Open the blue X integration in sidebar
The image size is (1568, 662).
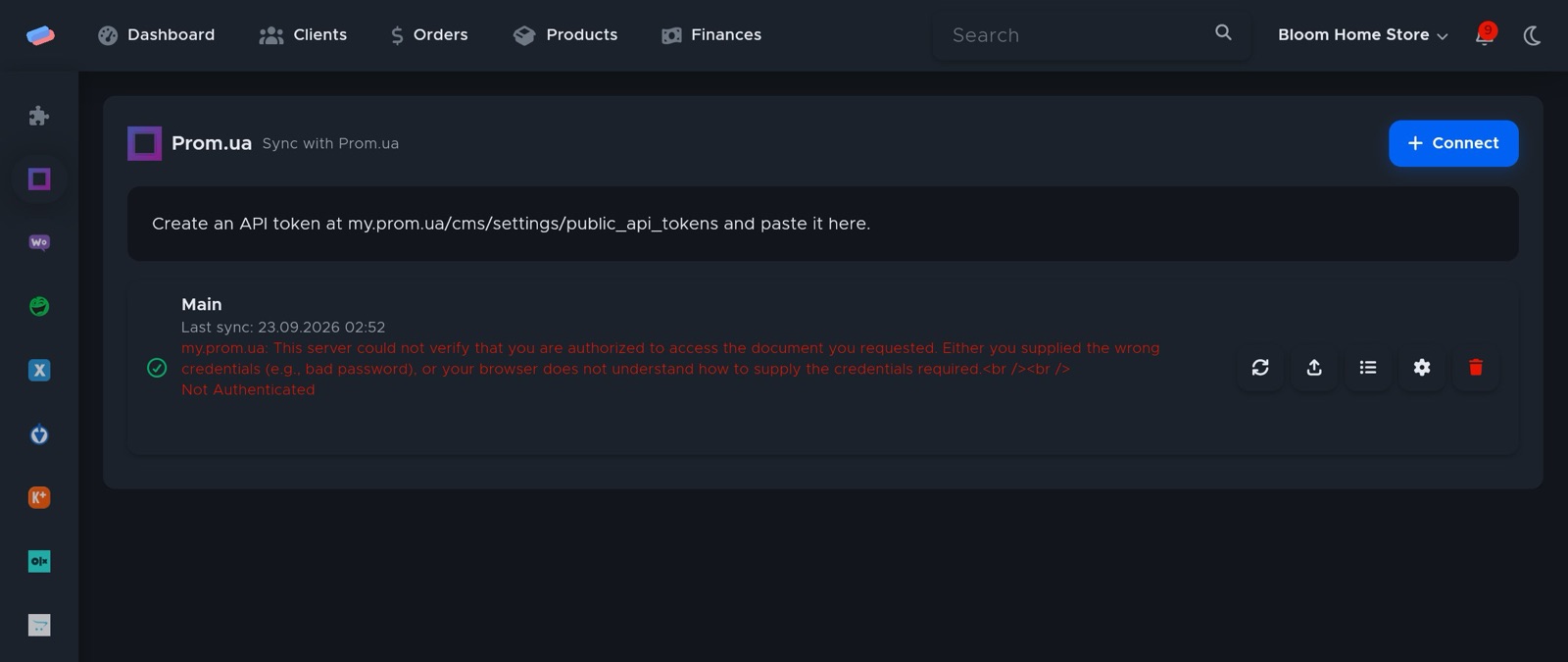point(39,370)
